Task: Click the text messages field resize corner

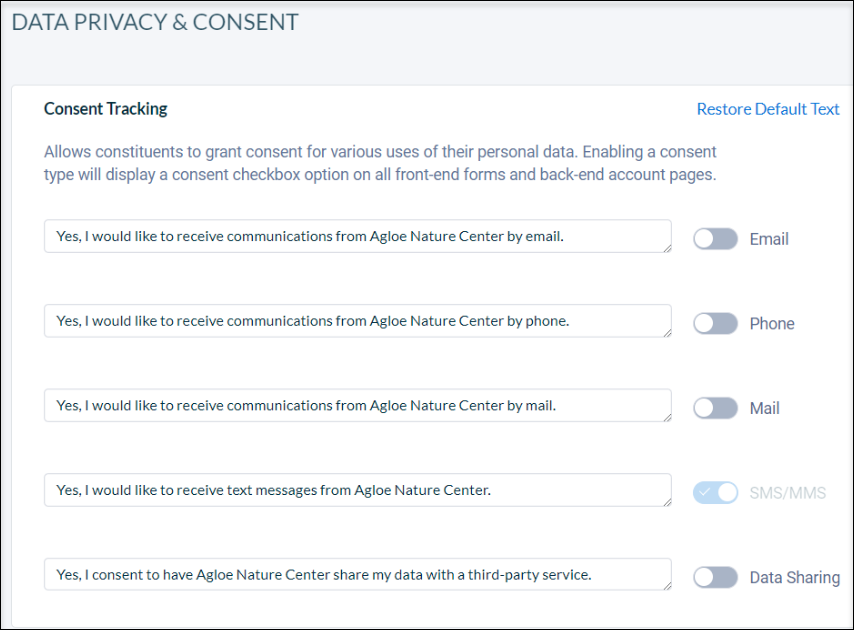Action: [x=667, y=503]
